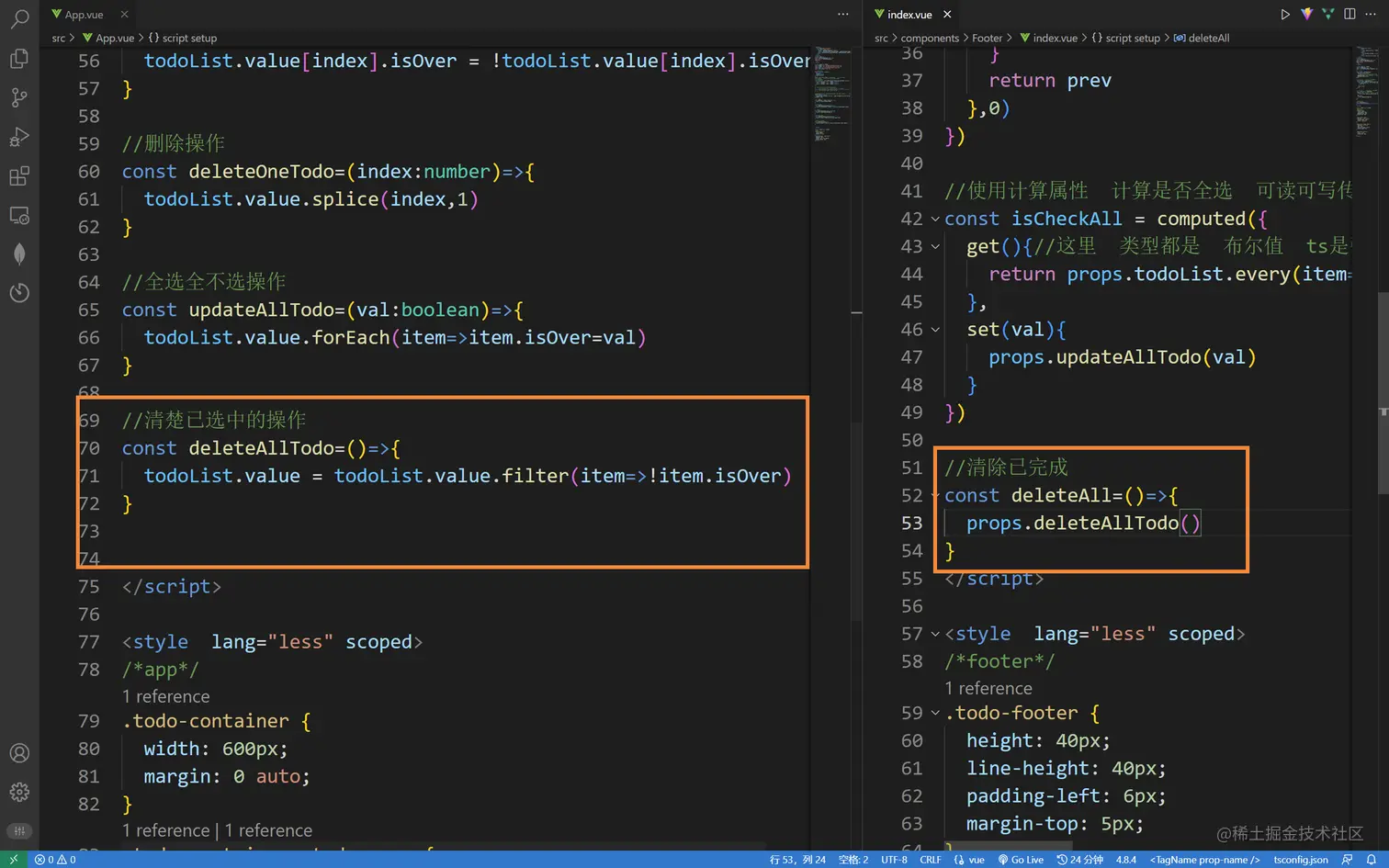1389x868 pixels.
Task: Click 'src' breadcrumb in App.vue editor
Action: 59,38
